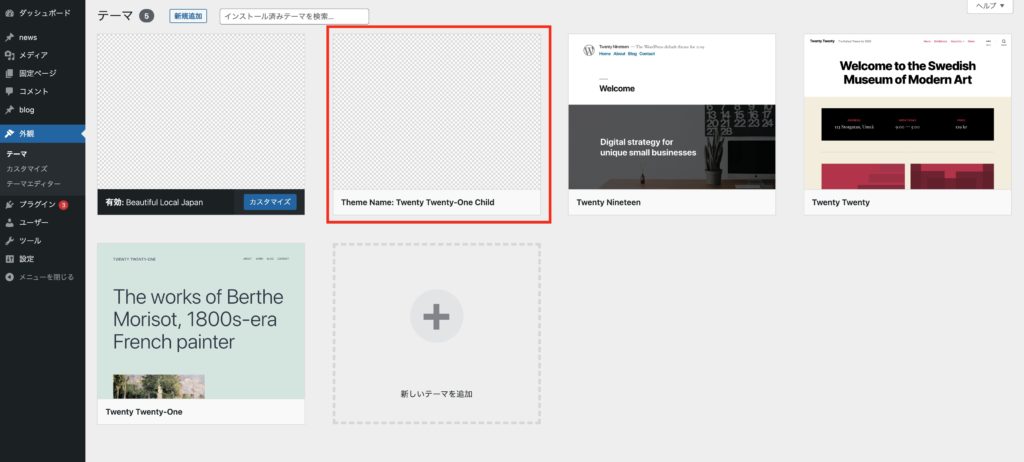Image resolution: width=1024 pixels, height=462 pixels.
Task: Open the news menu item
Action: tap(42, 37)
